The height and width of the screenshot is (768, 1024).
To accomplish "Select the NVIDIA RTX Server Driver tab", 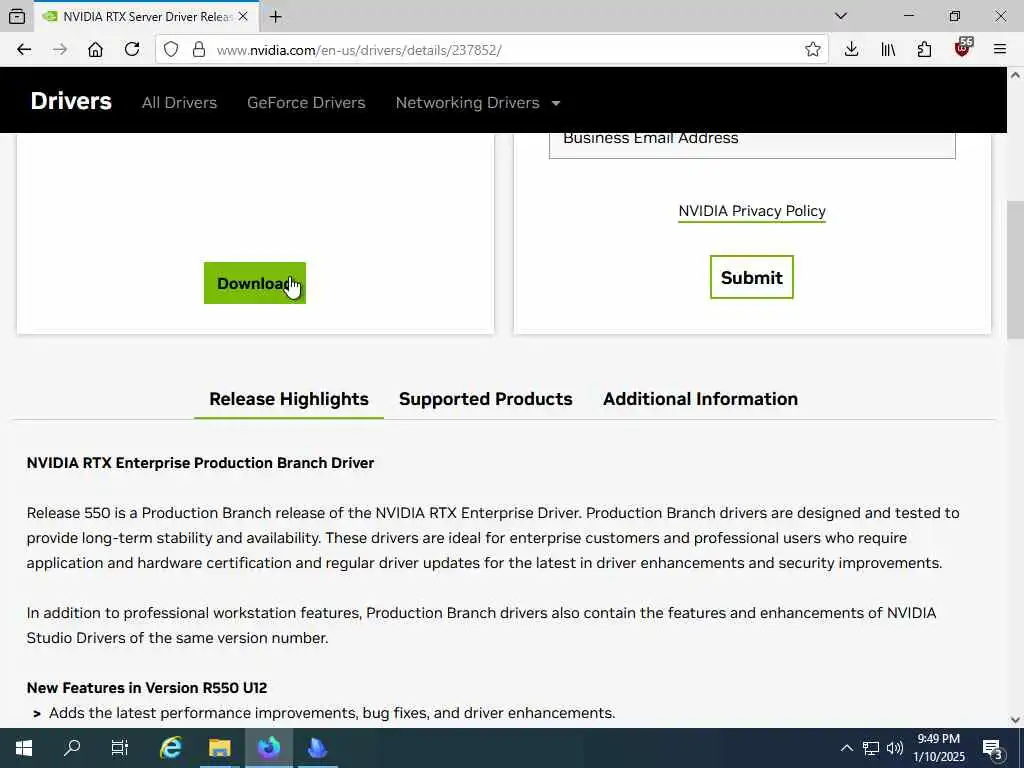I will pos(146,17).
